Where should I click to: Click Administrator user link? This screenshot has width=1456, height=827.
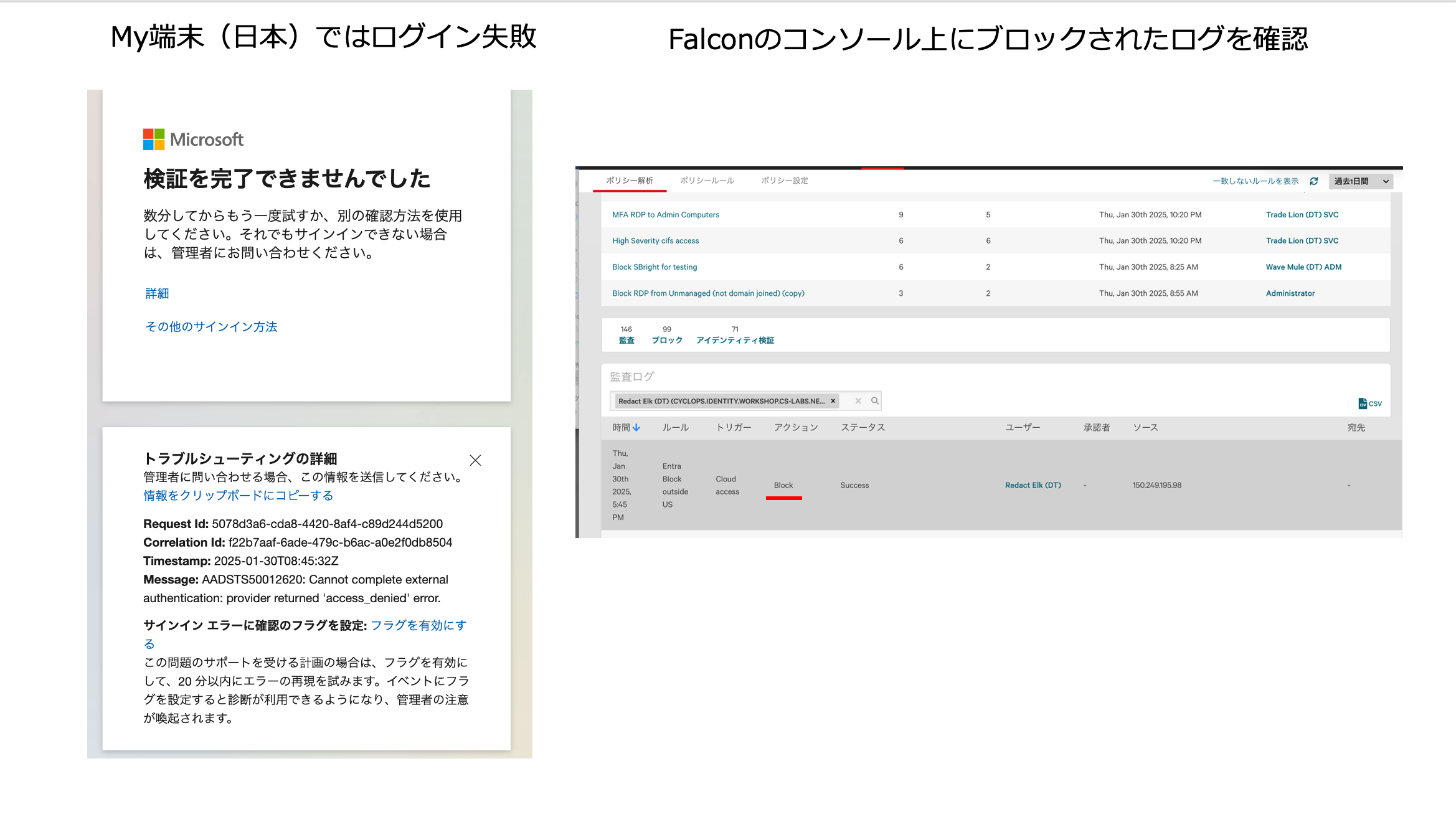pos(1290,293)
